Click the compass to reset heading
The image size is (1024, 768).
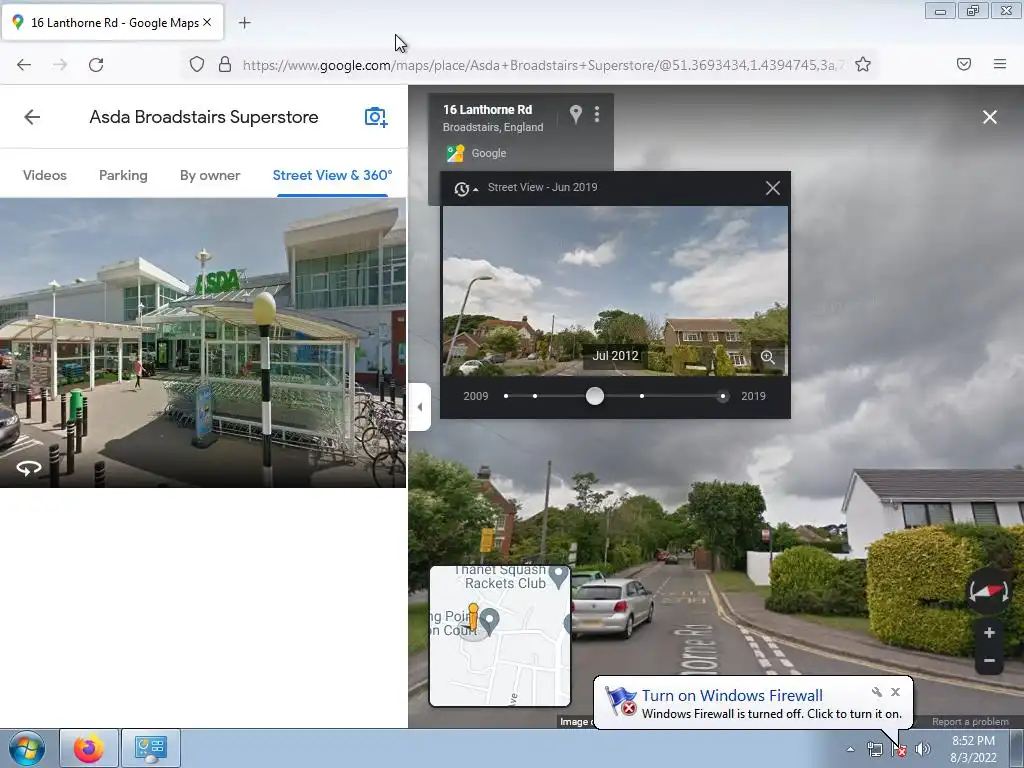pos(989,591)
